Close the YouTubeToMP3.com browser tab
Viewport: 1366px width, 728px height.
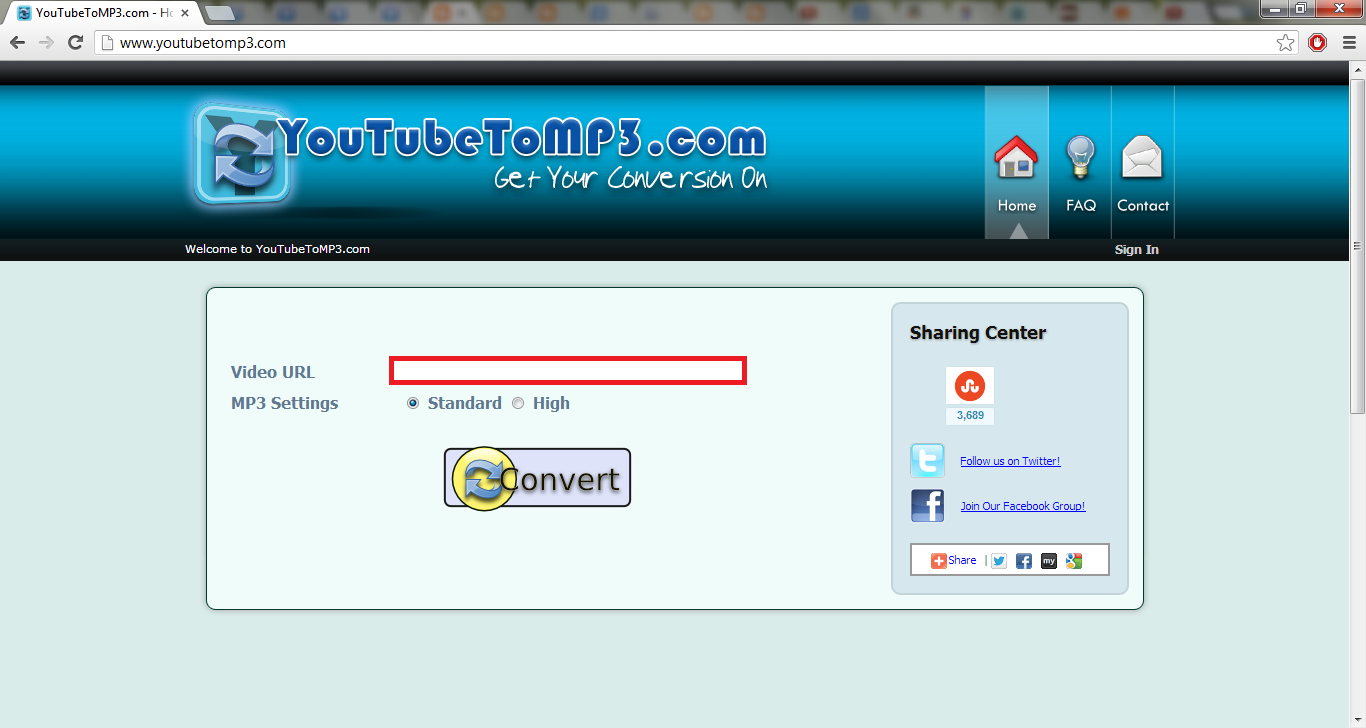pyautogui.click(x=185, y=13)
